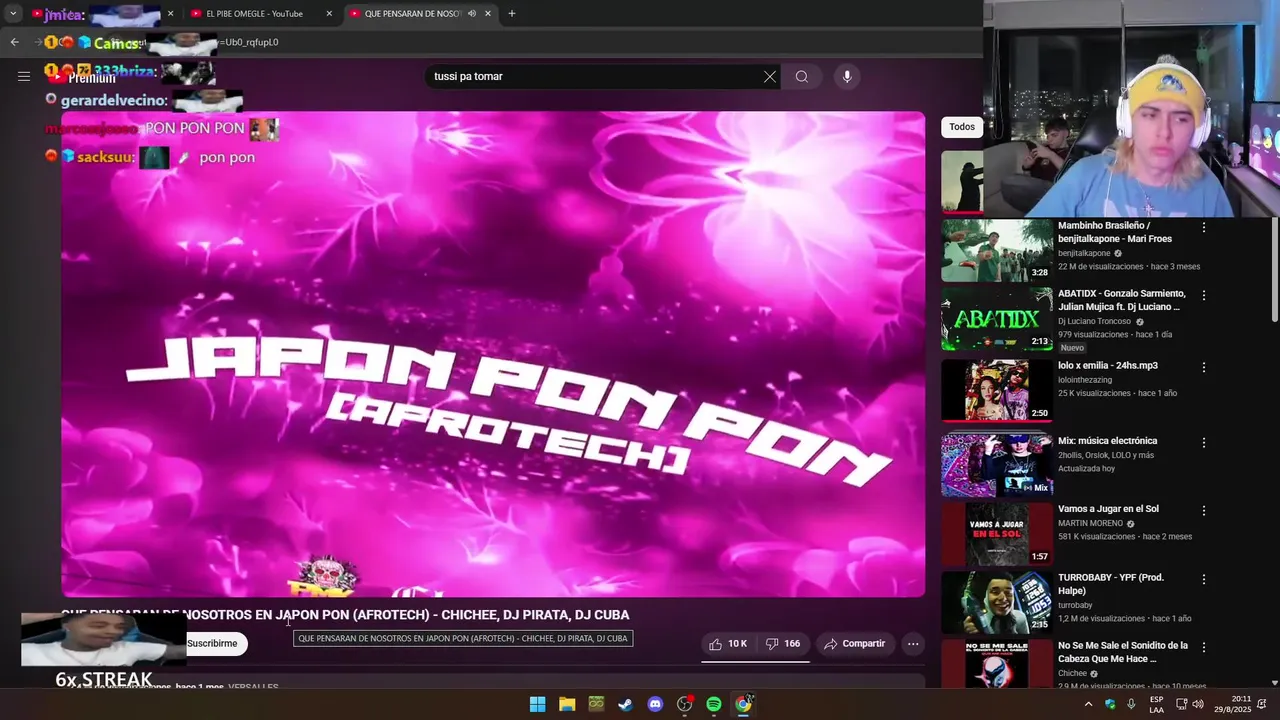Open options menu for Mix: música electrónica
This screenshot has height=720, width=1280.
[1204, 443]
